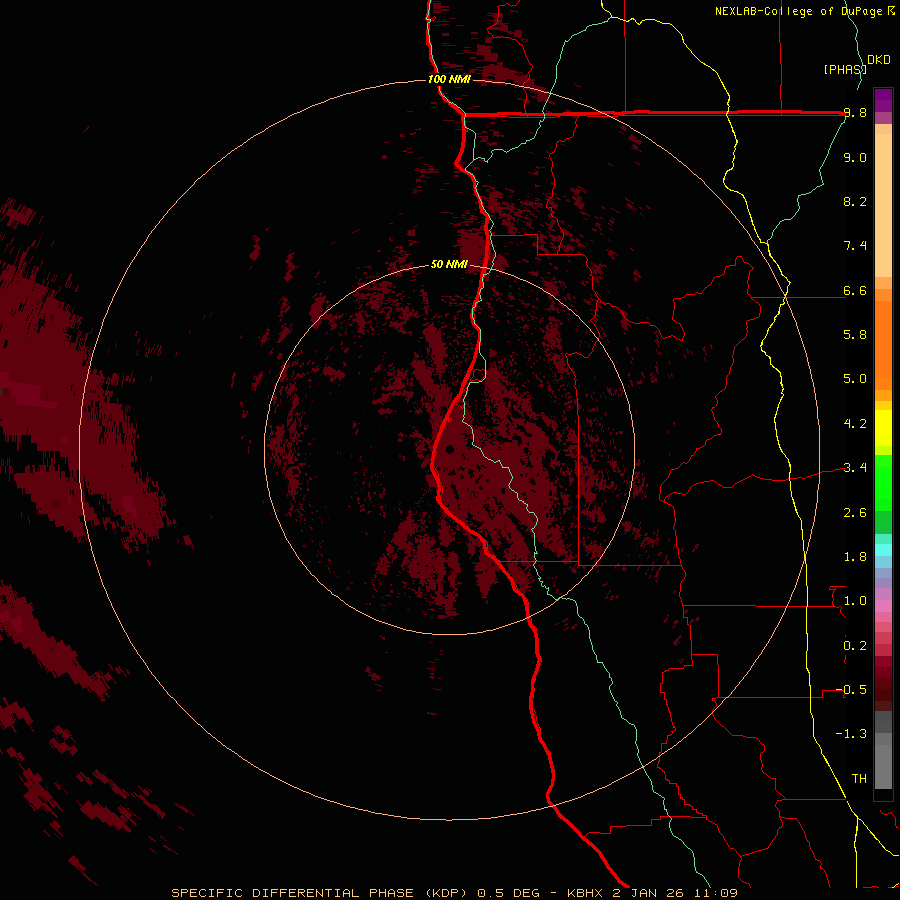
Task: Click the orange segment of the color bar
Action: pyautogui.click(x=883, y=345)
